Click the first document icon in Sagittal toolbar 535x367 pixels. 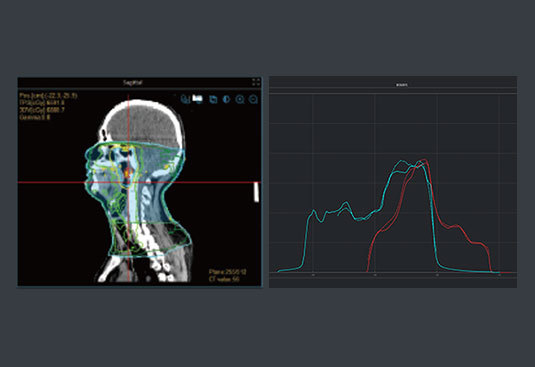(x=185, y=99)
